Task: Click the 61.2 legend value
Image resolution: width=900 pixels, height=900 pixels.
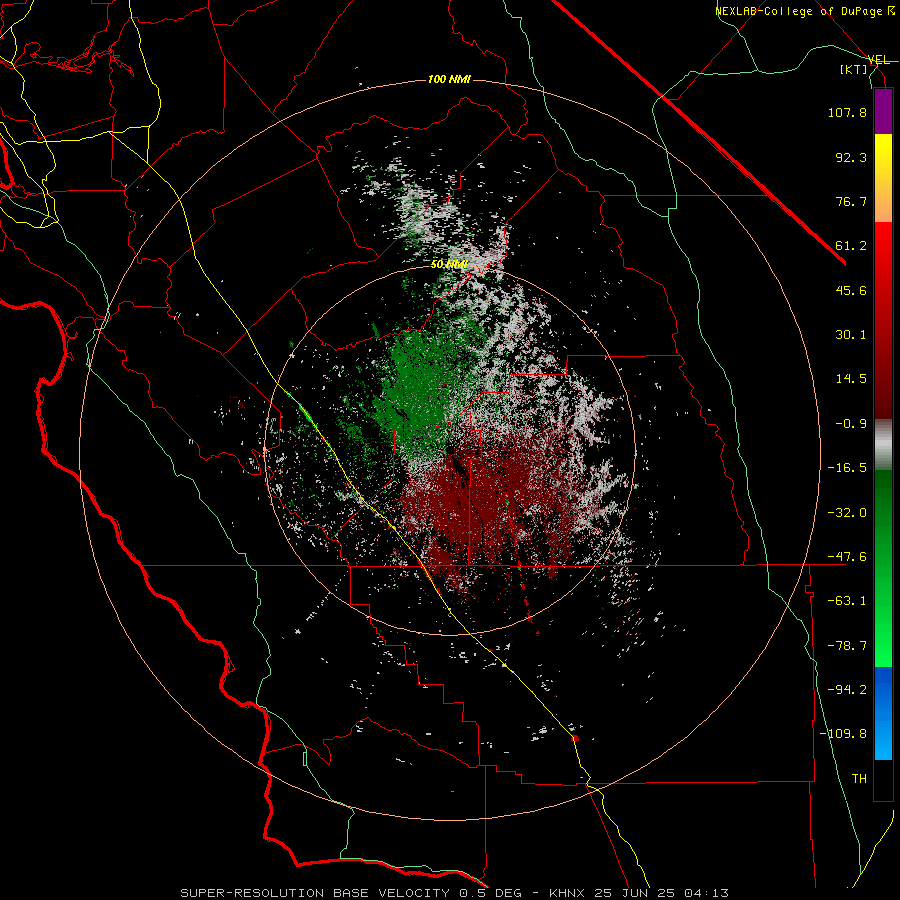Action: 851,246
